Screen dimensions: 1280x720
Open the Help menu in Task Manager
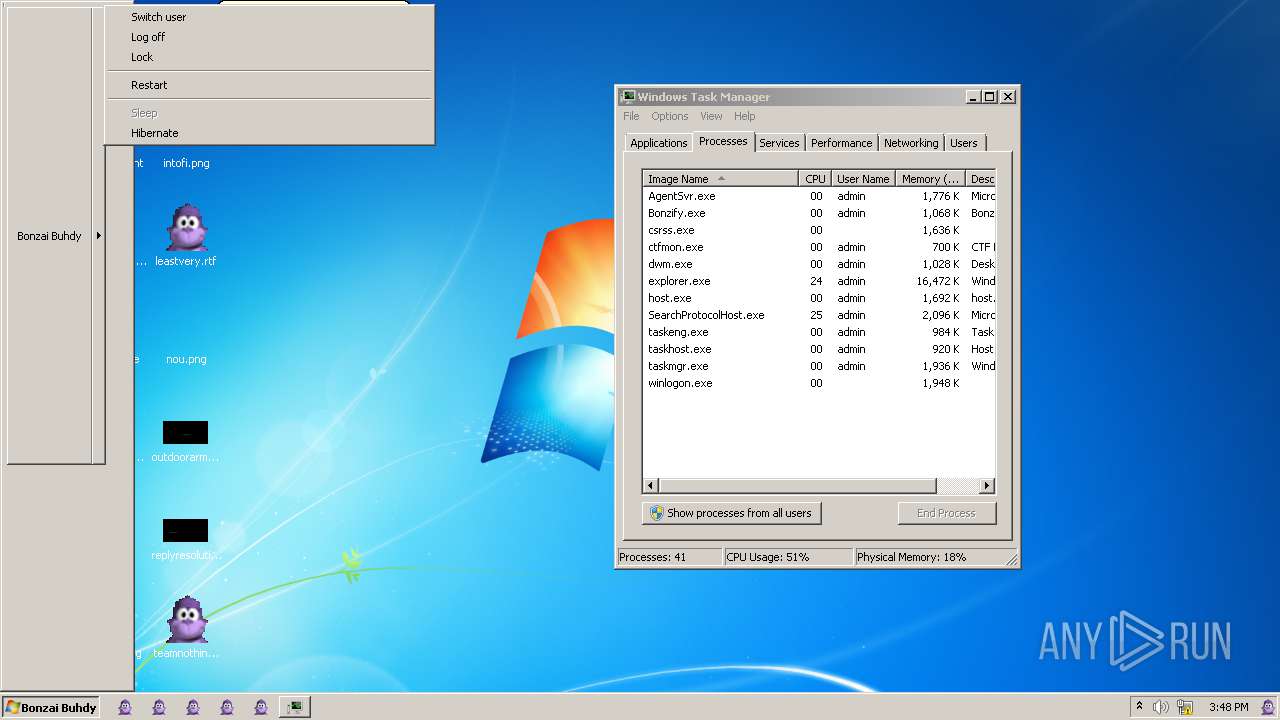[x=745, y=116]
